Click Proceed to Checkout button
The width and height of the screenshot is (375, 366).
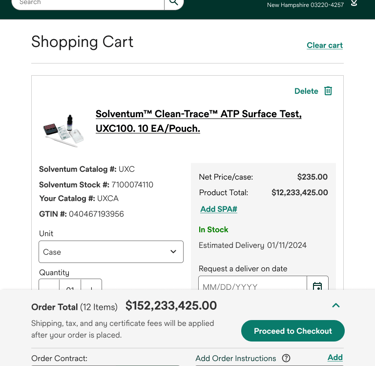click(x=293, y=331)
